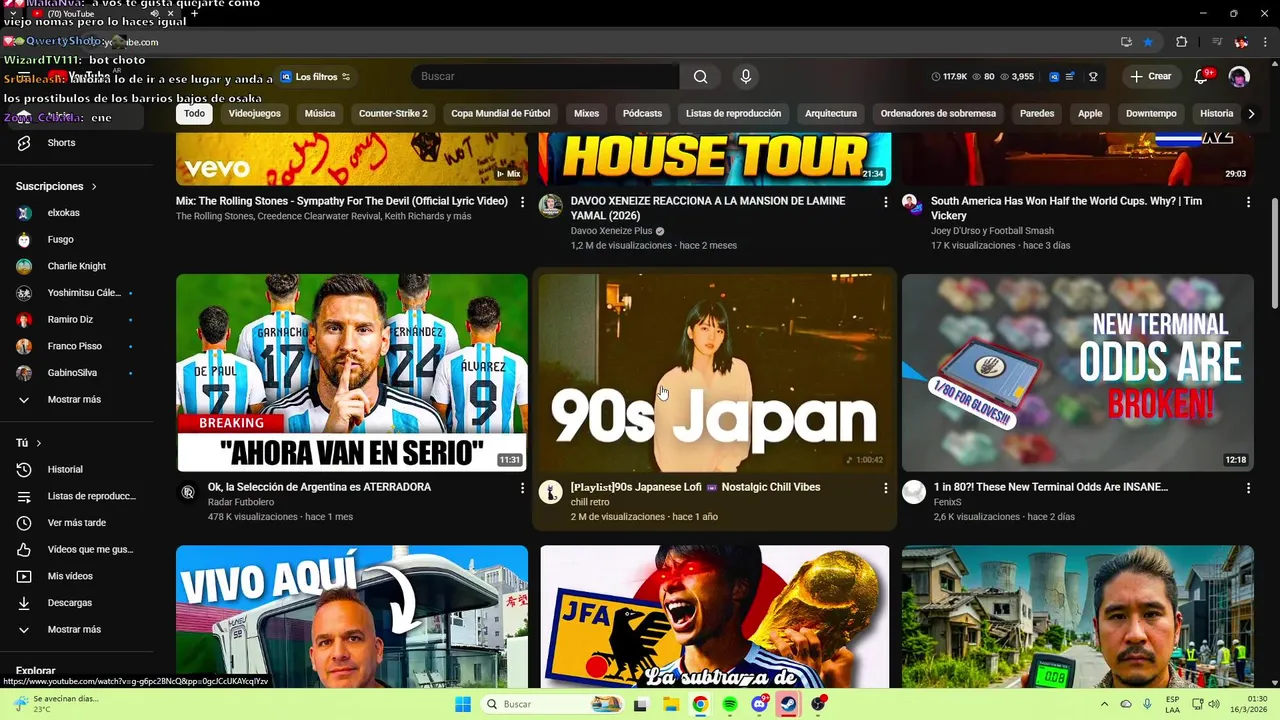Open File Explorer from the taskbar
The image size is (1280, 720).
pyautogui.click(x=671, y=704)
